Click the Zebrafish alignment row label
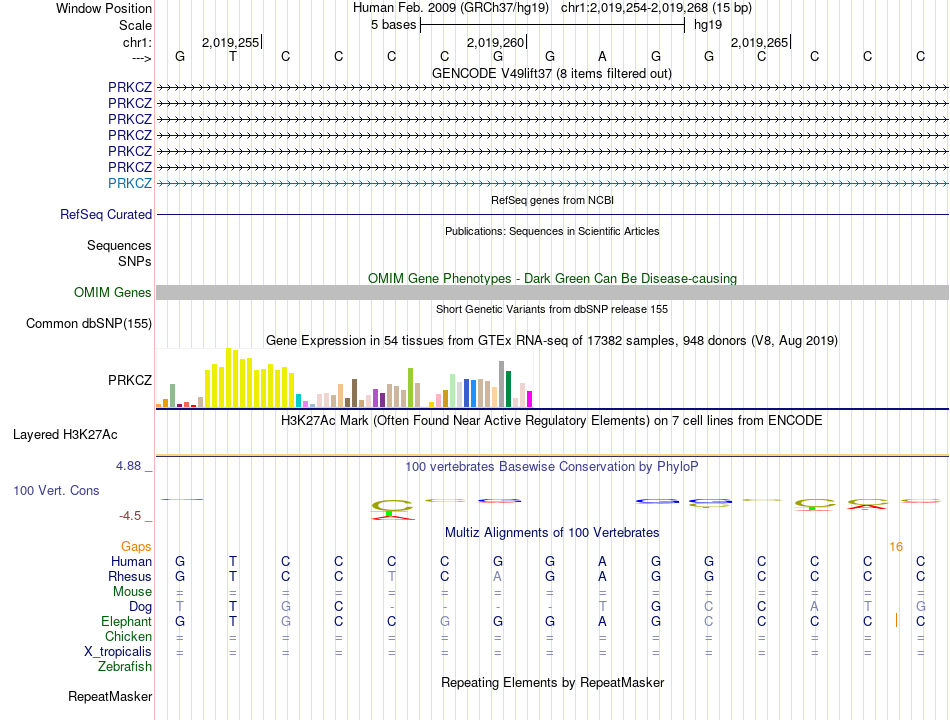This screenshot has height=720, width=950. click(x=125, y=667)
